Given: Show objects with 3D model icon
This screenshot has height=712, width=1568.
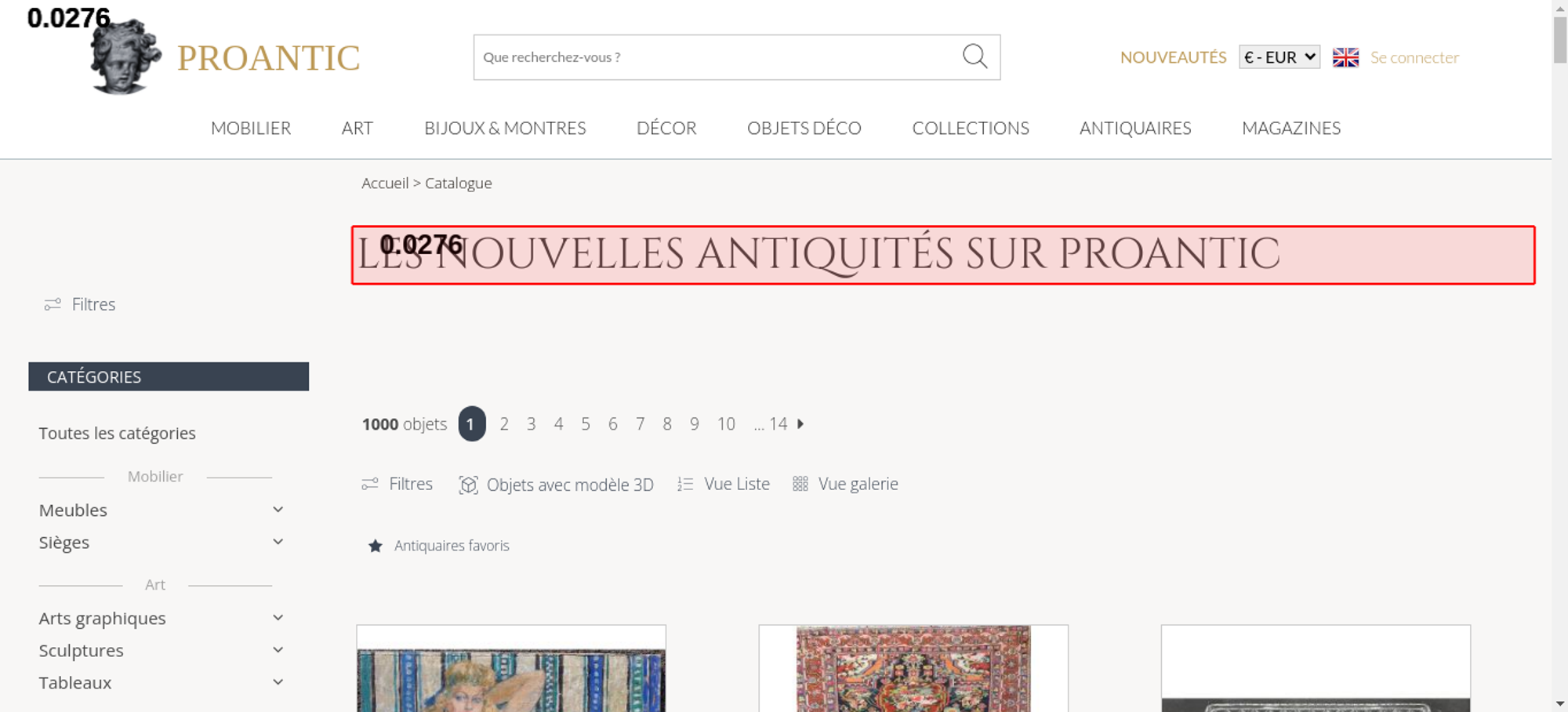Looking at the screenshot, I should point(468,485).
